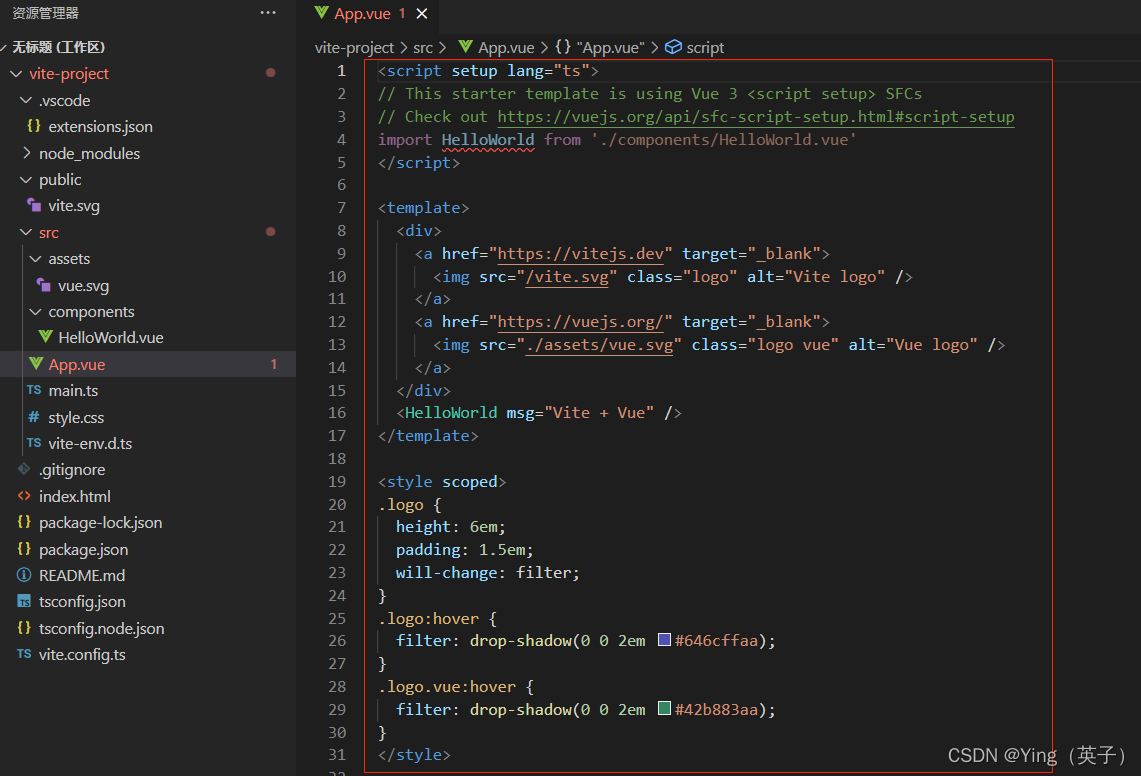Close the App.vue editor tab
This screenshot has height=776, width=1141.
[x=422, y=14]
